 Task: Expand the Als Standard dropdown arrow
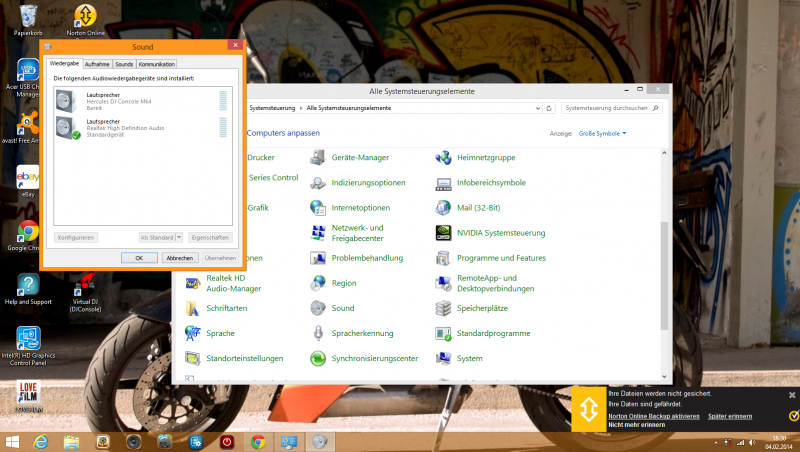179,237
